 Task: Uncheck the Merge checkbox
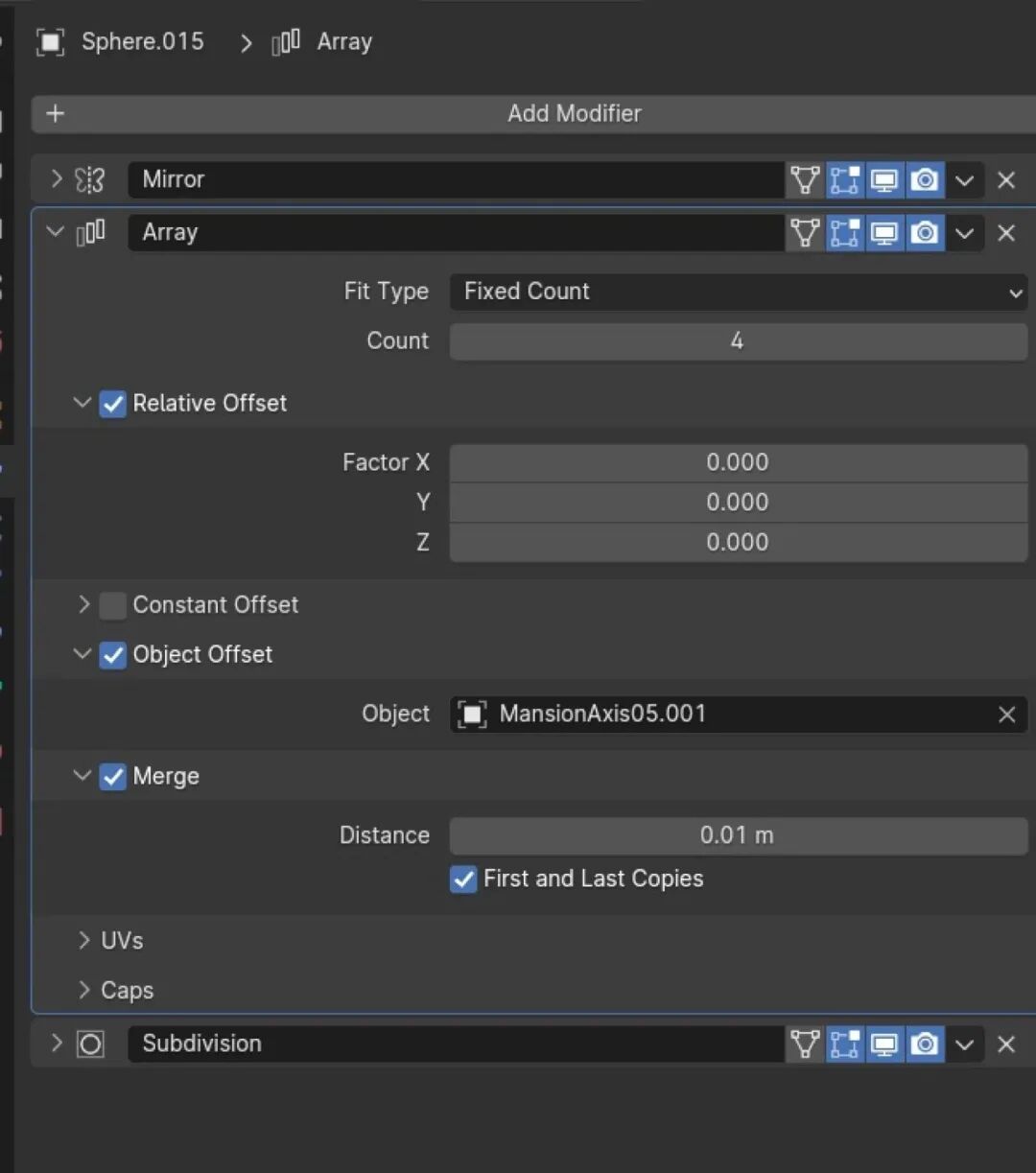(113, 777)
